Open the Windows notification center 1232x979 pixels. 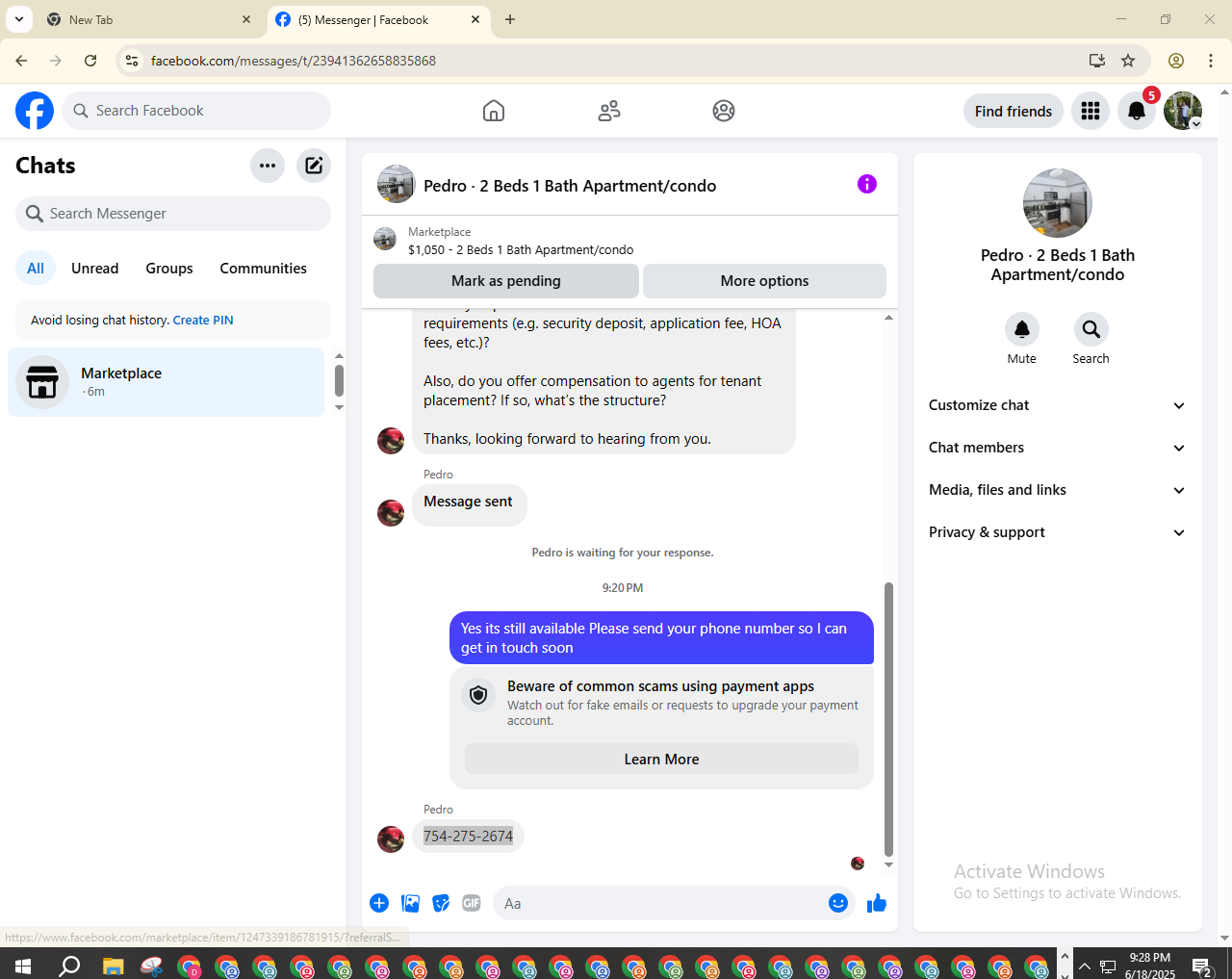point(1201,966)
